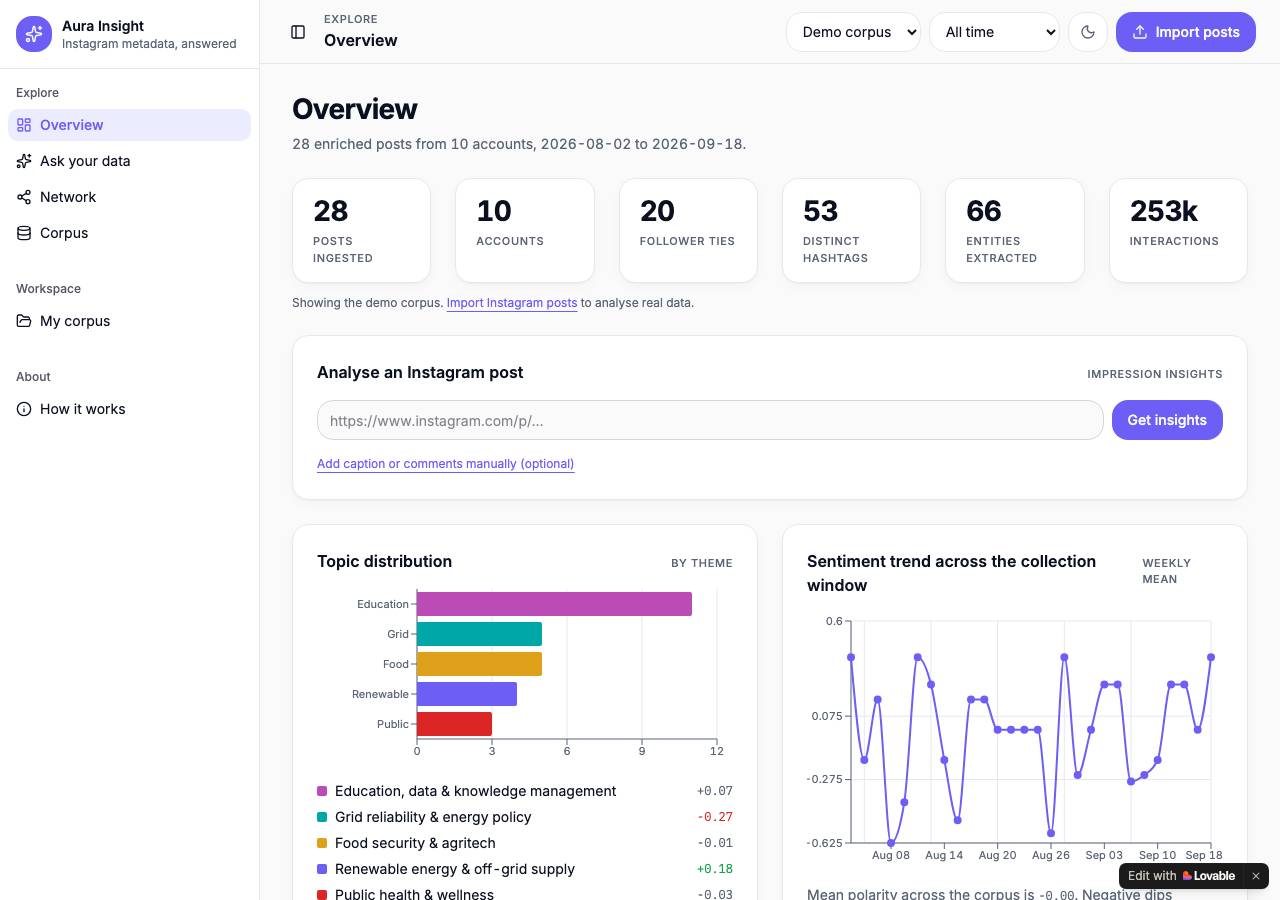The height and width of the screenshot is (900, 1280).
Task: Open Corpus in sidebar
Action: click(129, 233)
